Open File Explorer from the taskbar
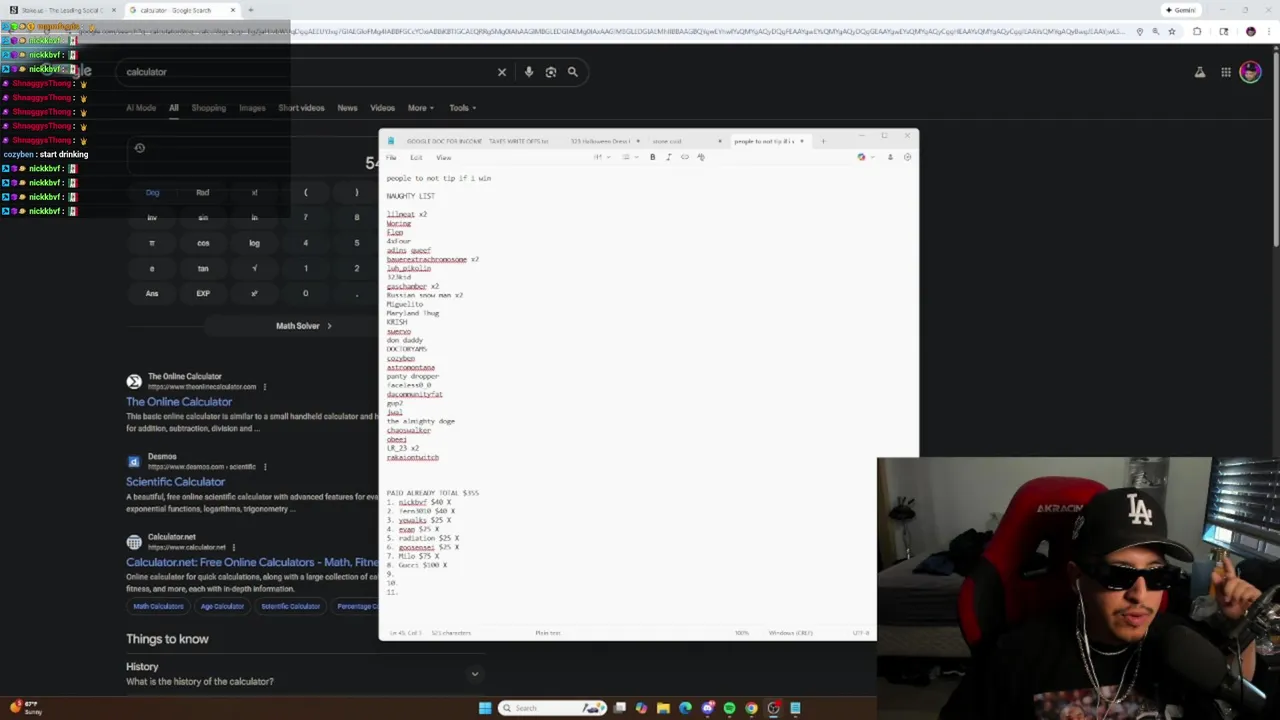The width and height of the screenshot is (1280, 720). tap(663, 708)
